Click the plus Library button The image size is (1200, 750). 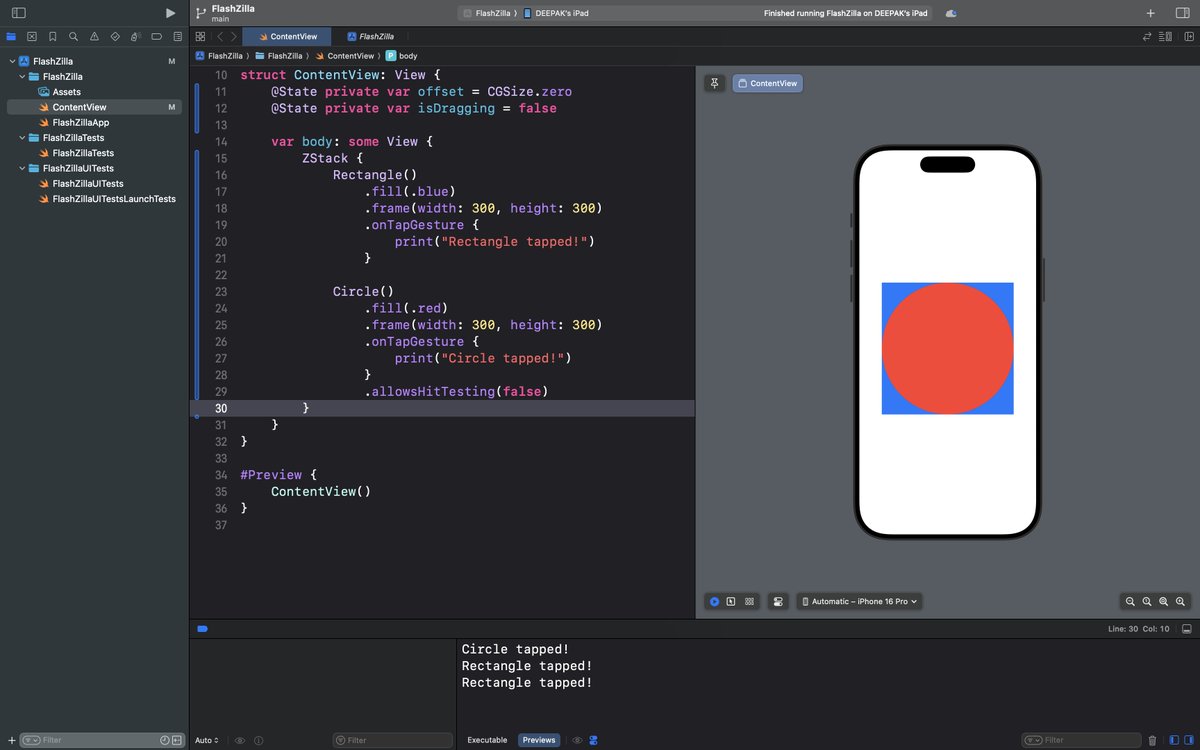pos(1150,13)
